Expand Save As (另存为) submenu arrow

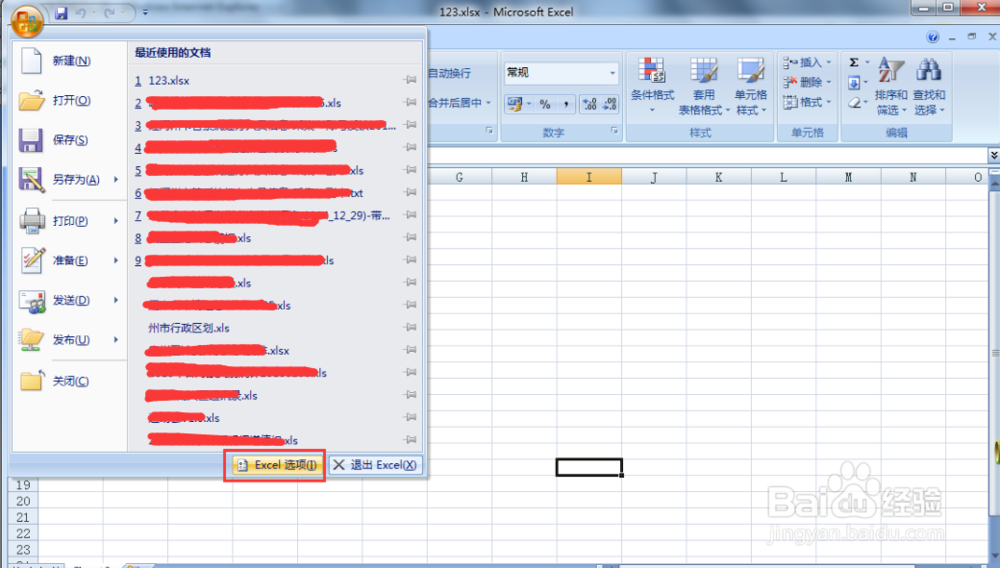click(116, 180)
